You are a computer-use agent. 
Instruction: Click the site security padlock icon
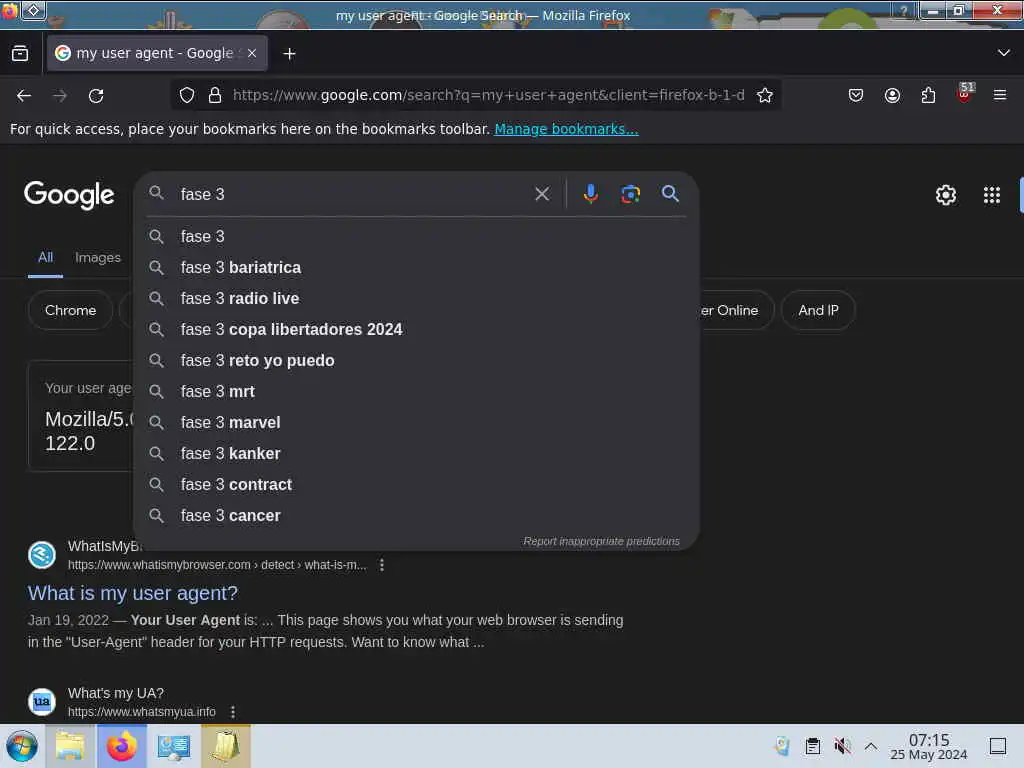pyautogui.click(x=215, y=95)
